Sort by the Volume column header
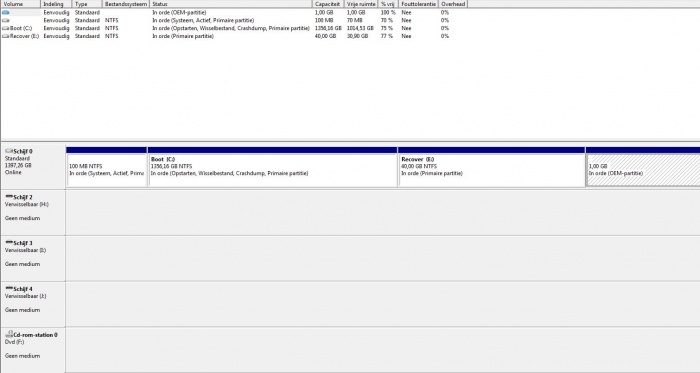This screenshot has height=373, width=700. [21, 4]
